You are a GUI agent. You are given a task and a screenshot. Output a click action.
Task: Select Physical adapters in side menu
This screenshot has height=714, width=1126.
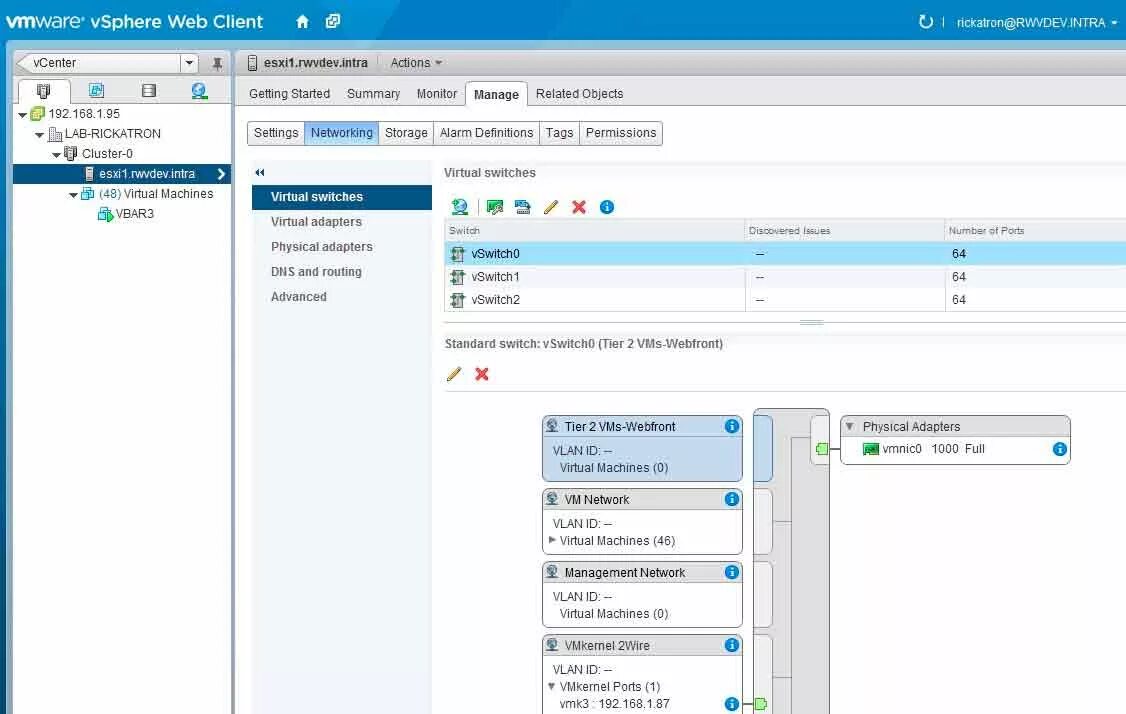click(x=342, y=247)
